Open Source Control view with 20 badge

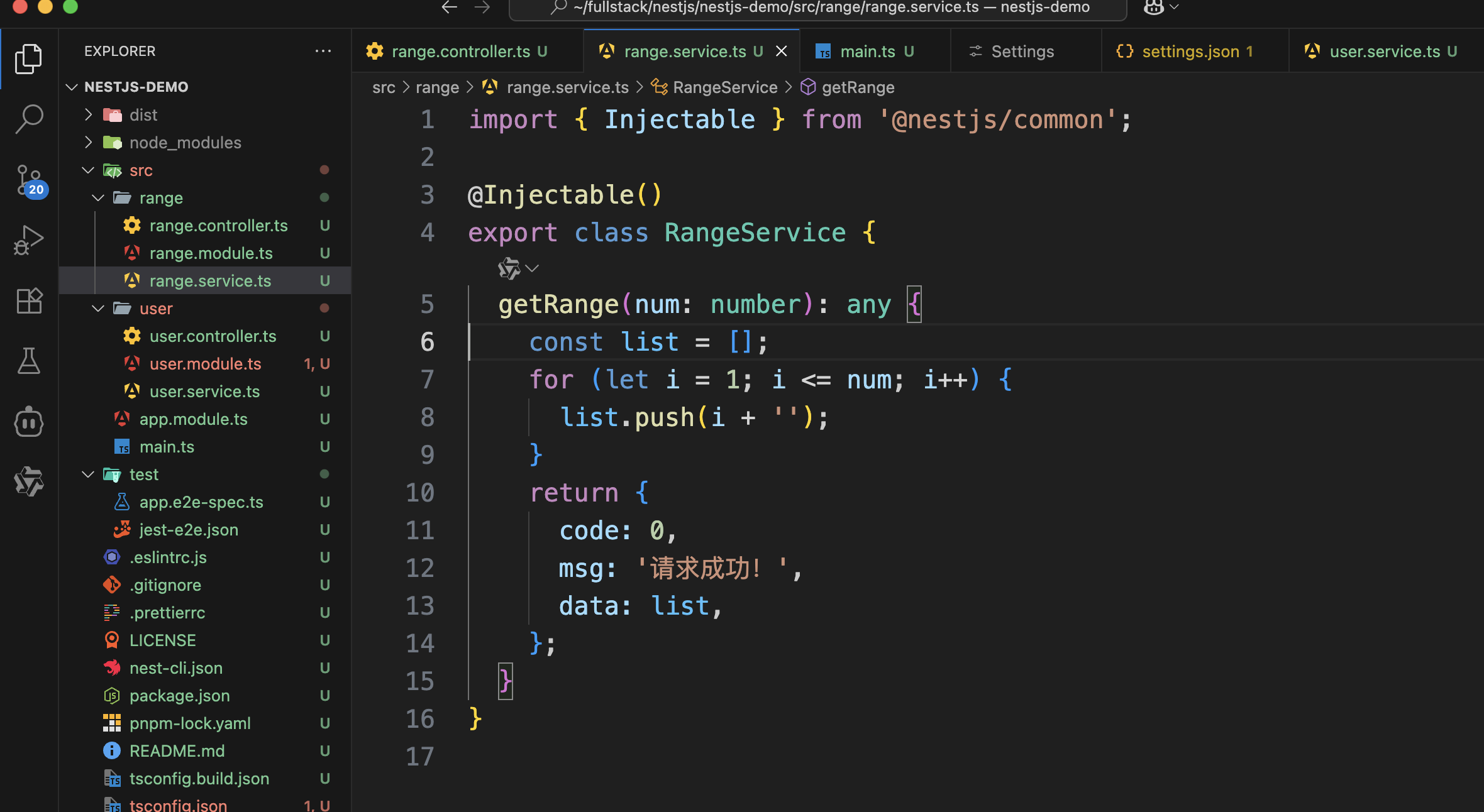pos(29,180)
